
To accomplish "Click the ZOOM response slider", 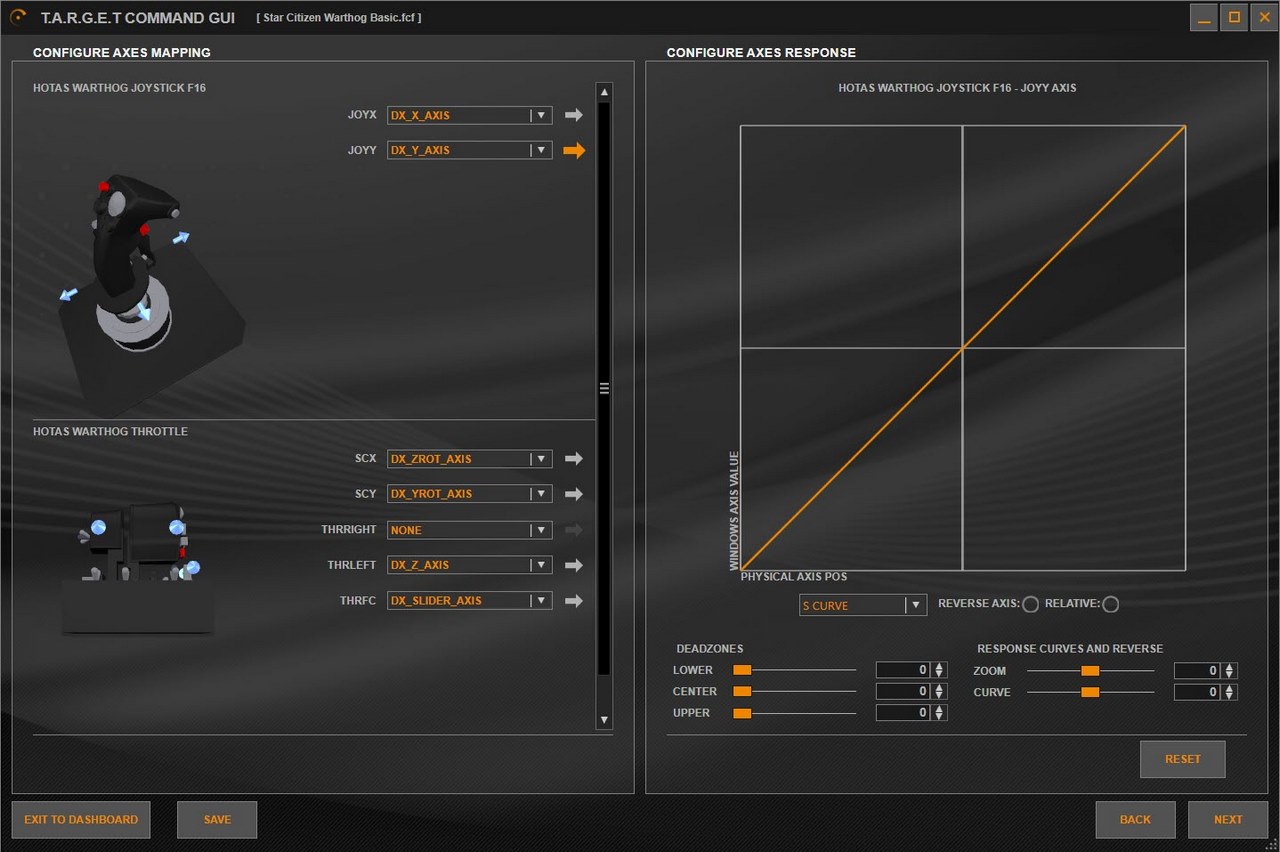I will (x=1091, y=671).
